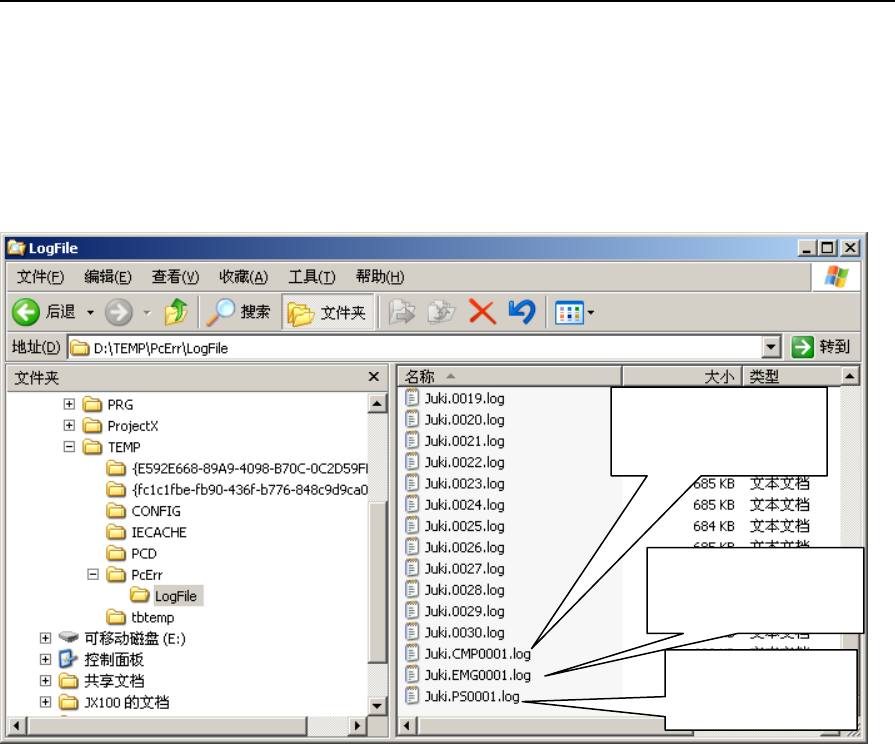Expand the 共享文档 node
Viewport: 895px width, 744px height.
[x=46, y=681]
